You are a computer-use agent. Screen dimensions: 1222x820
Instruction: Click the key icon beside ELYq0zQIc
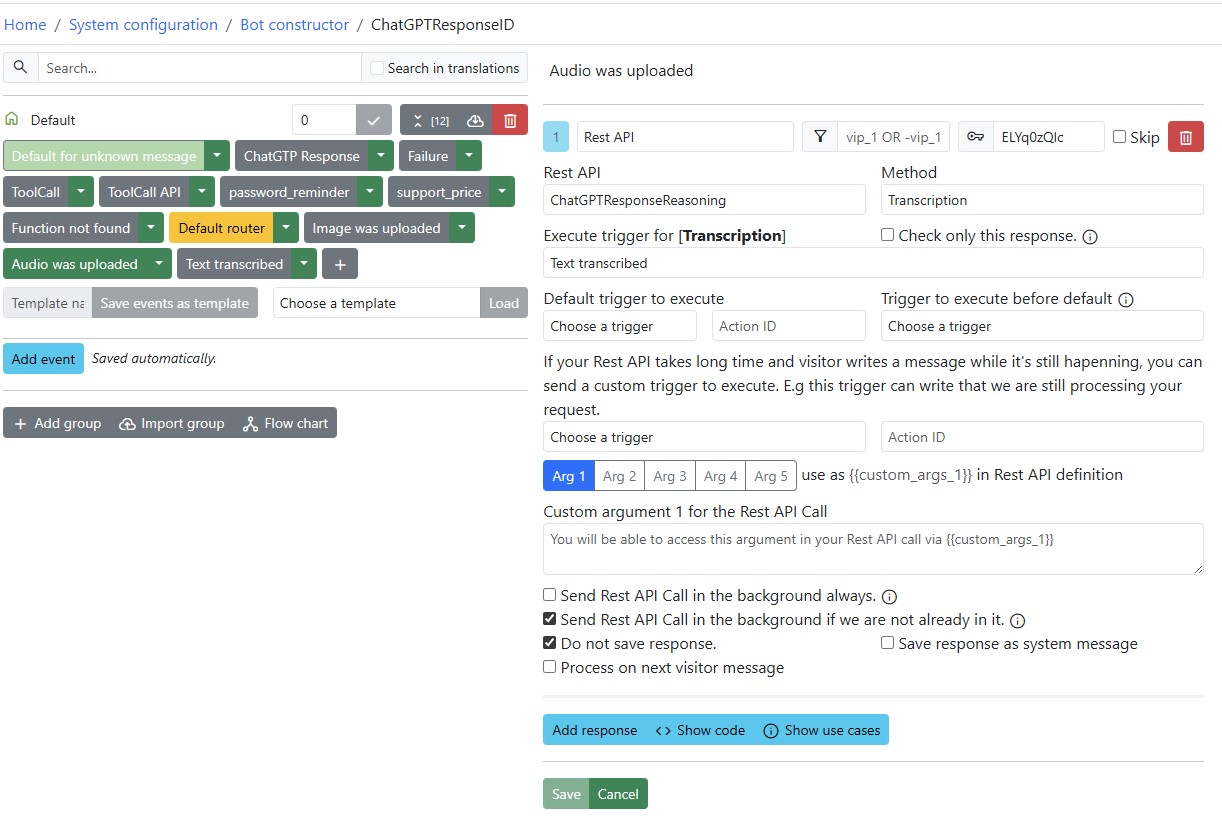(x=976, y=137)
